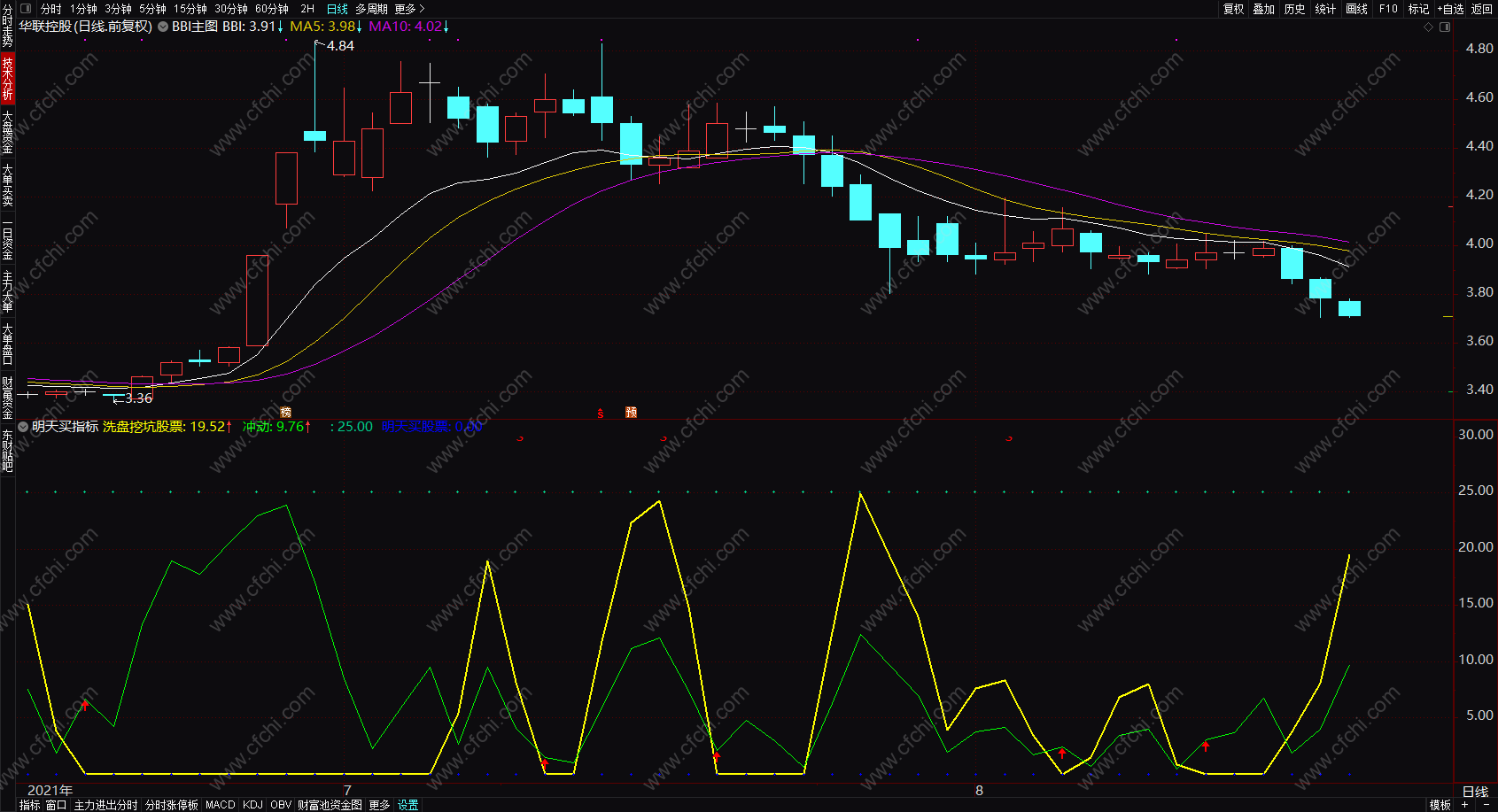This screenshot has height=812, width=1498.
Task: Open the 统计 statistics tool
Action: tap(1325, 9)
